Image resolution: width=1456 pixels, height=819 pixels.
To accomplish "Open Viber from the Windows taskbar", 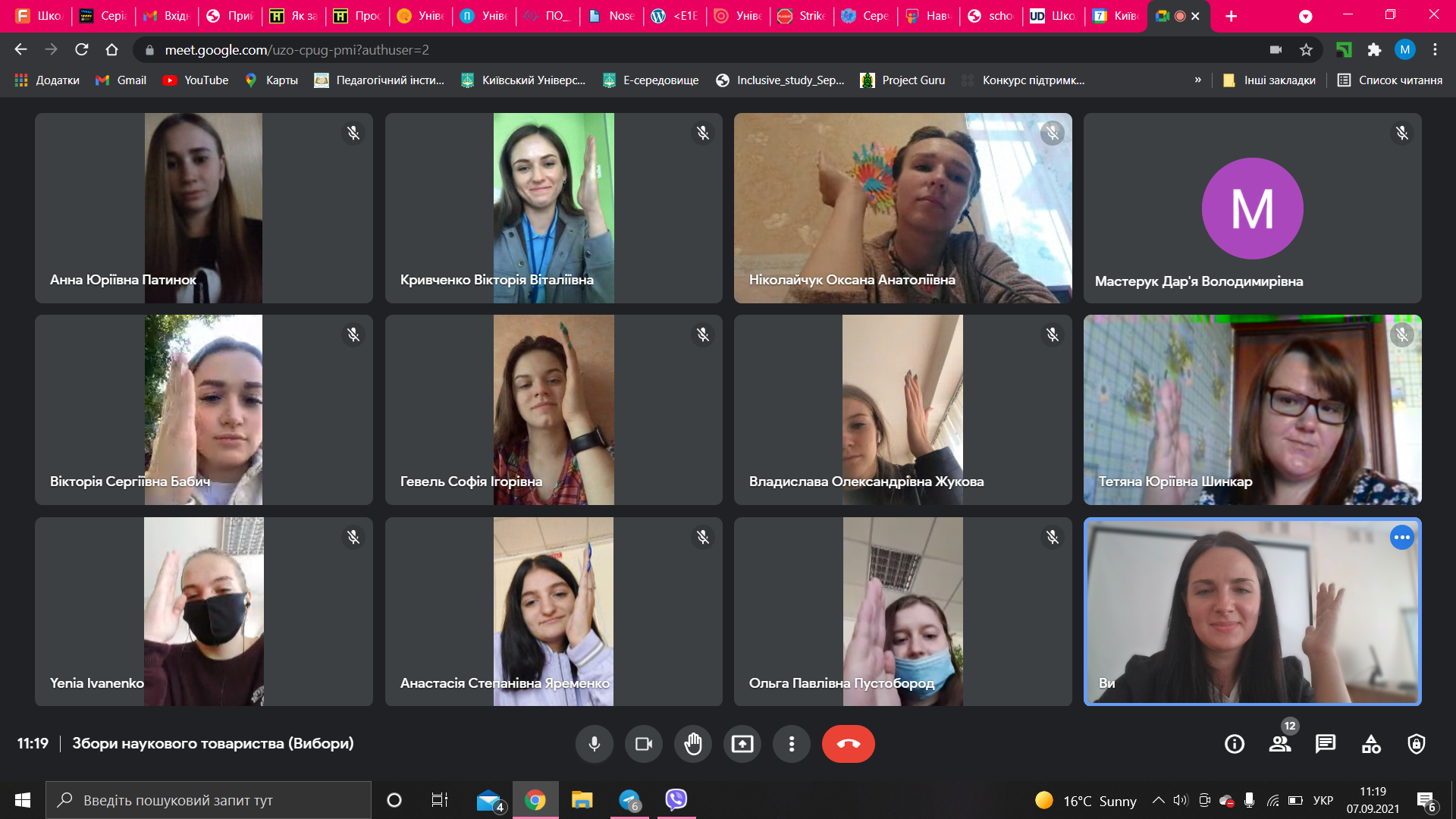I will click(676, 800).
